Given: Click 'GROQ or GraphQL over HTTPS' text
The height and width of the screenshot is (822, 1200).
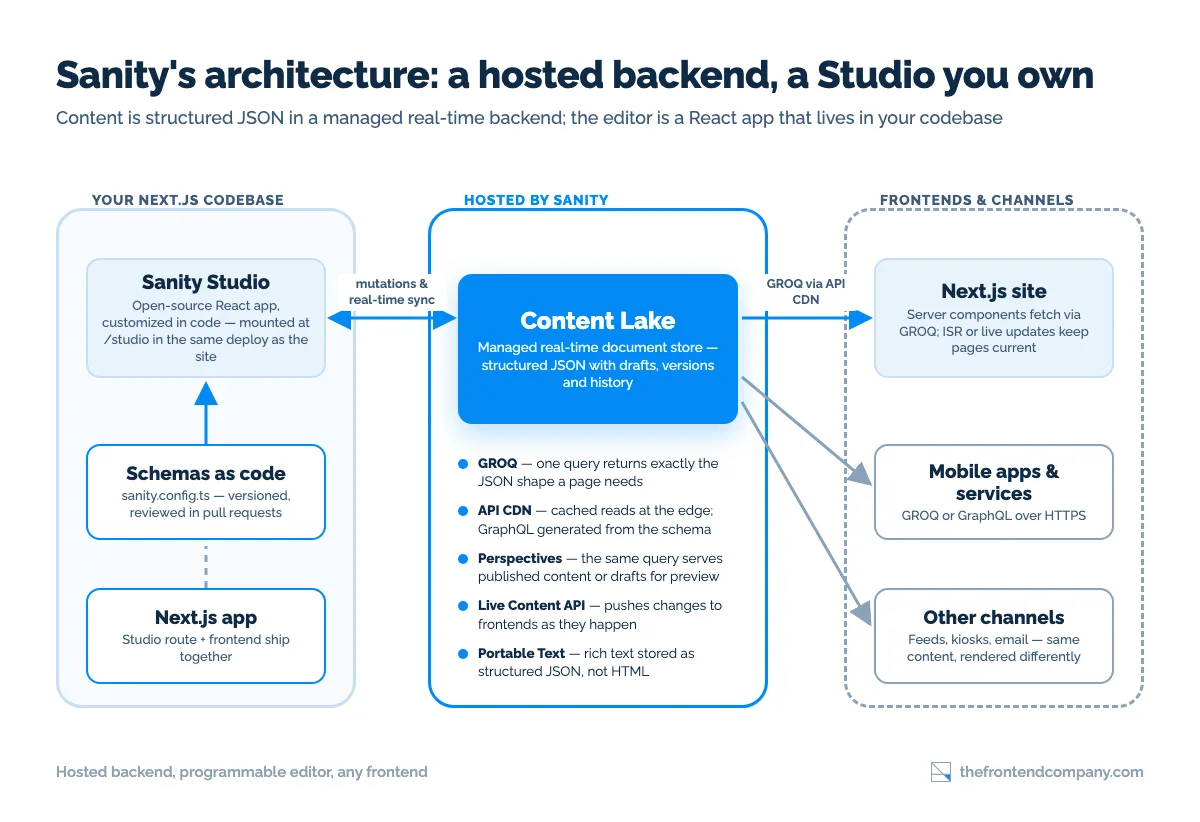Looking at the screenshot, I should click(x=994, y=516).
